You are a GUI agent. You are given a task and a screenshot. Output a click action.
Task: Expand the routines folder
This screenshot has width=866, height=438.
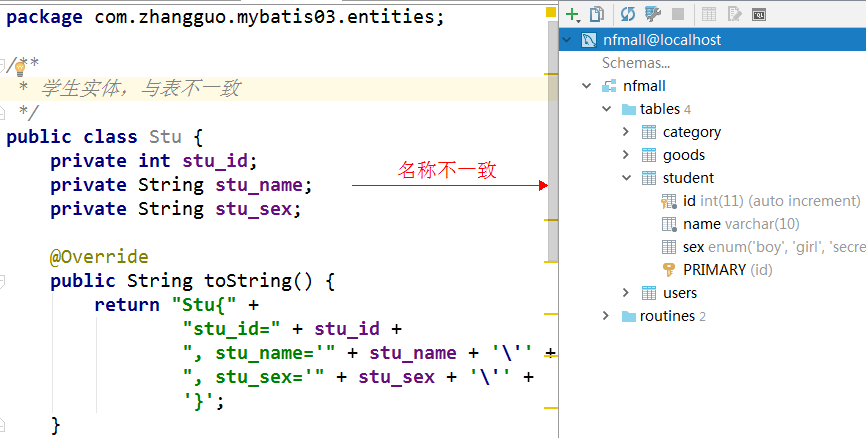[x=606, y=315]
